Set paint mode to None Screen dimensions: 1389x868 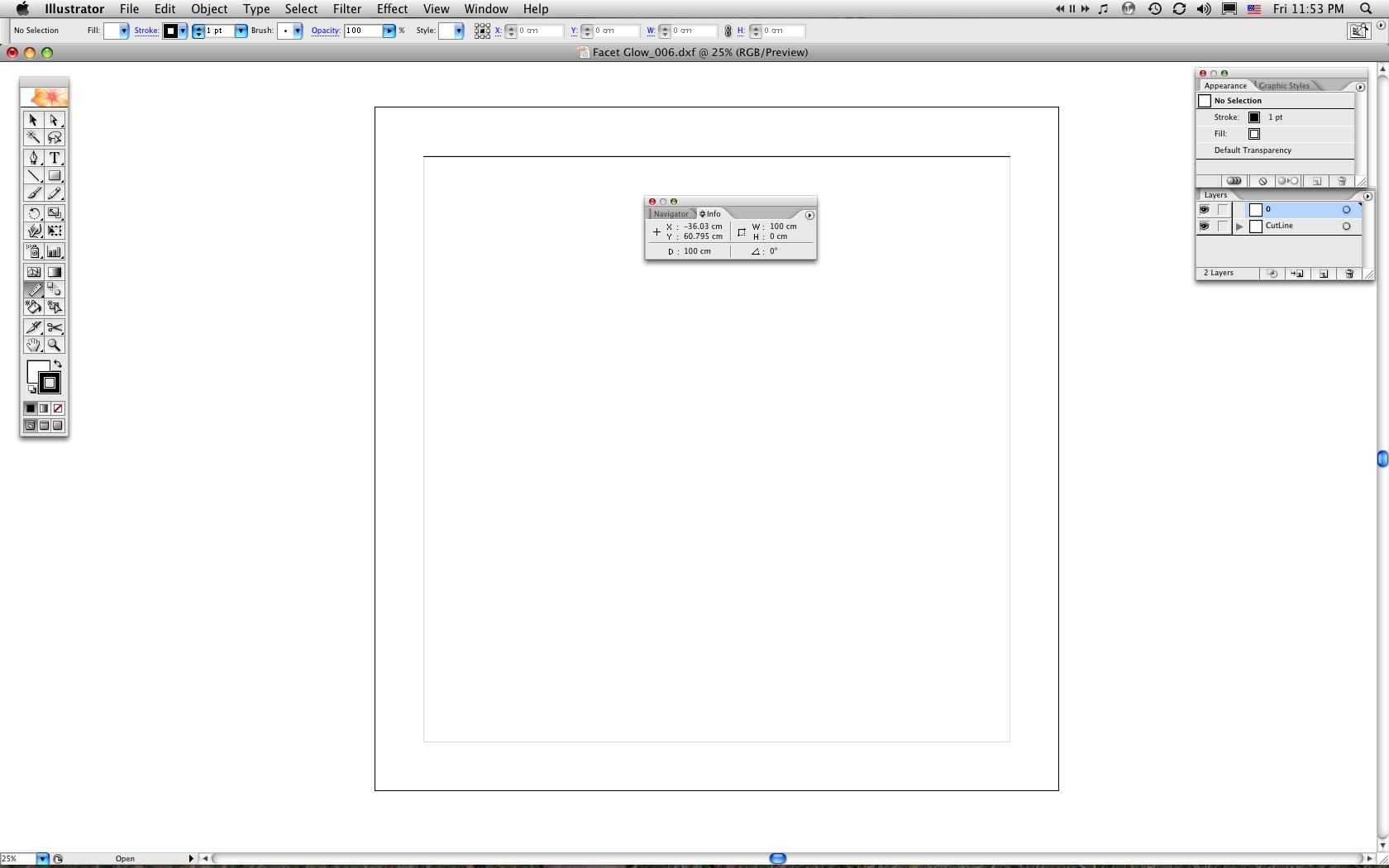pyautogui.click(x=58, y=408)
